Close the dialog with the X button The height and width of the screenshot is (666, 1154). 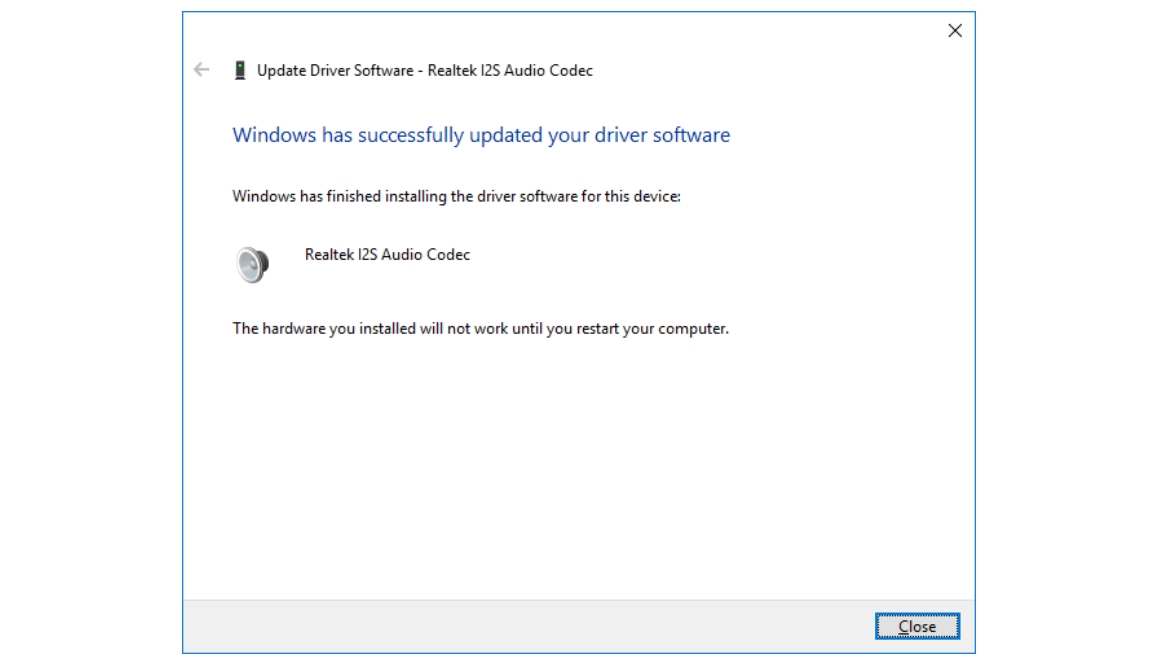[954, 31]
